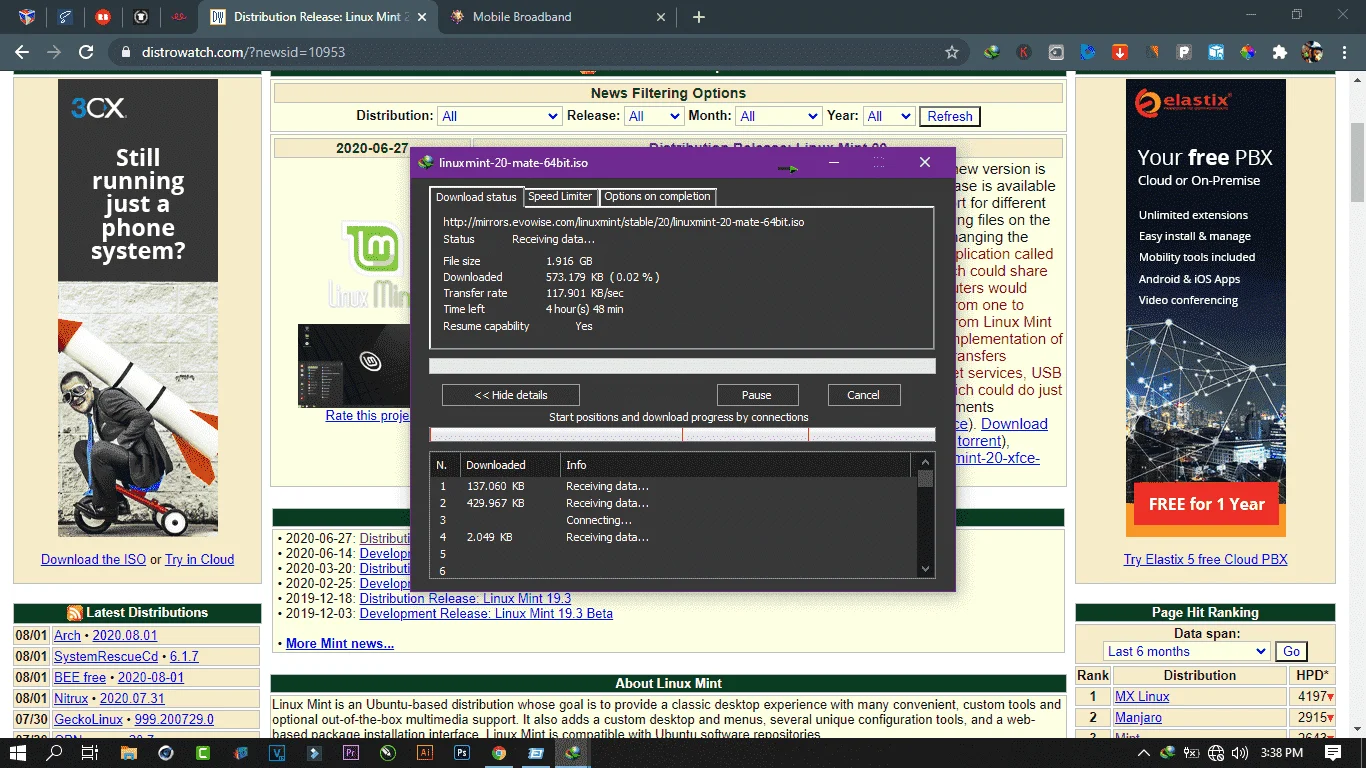Pause the linuxmint ISO download

tap(757, 395)
